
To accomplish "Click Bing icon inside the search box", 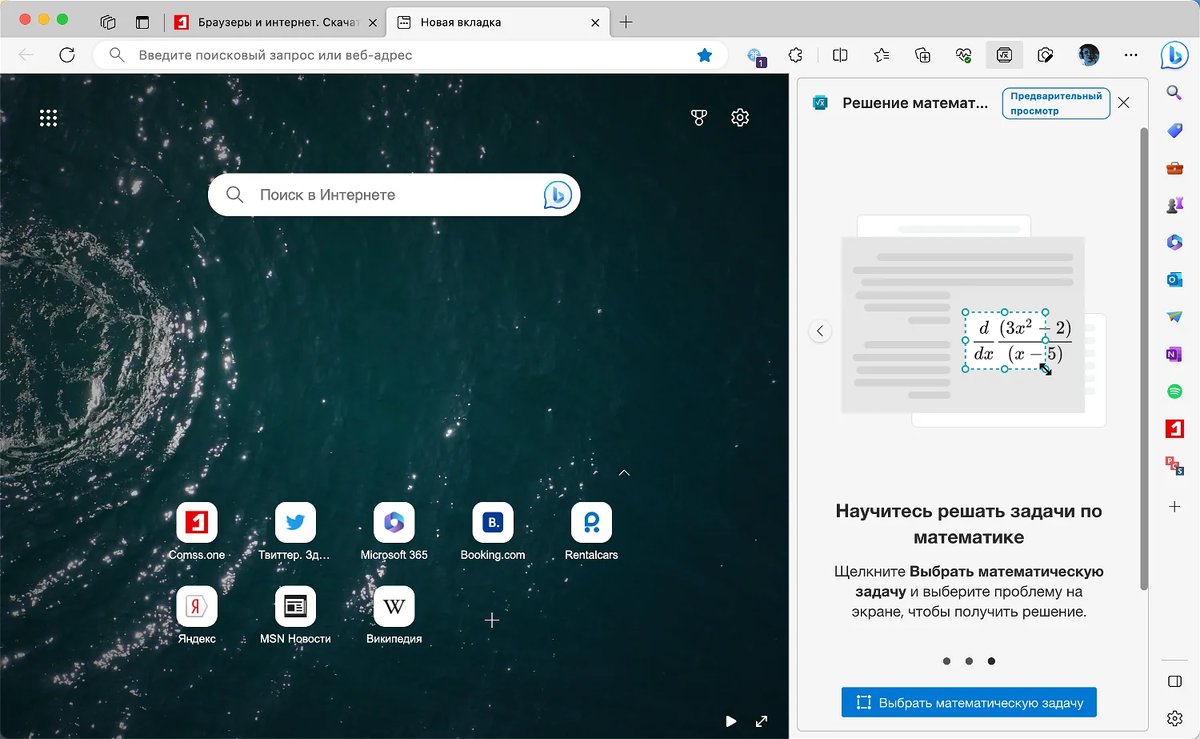I will pos(557,195).
